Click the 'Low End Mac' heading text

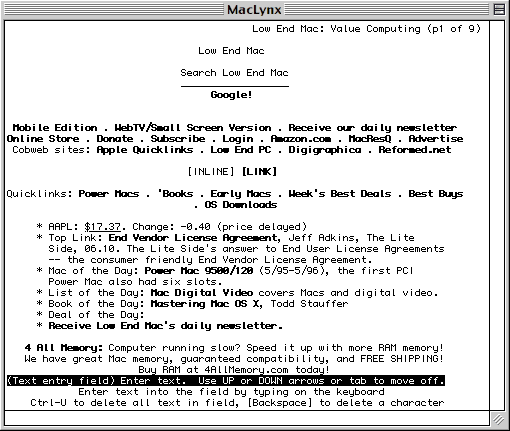coord(231,51)
